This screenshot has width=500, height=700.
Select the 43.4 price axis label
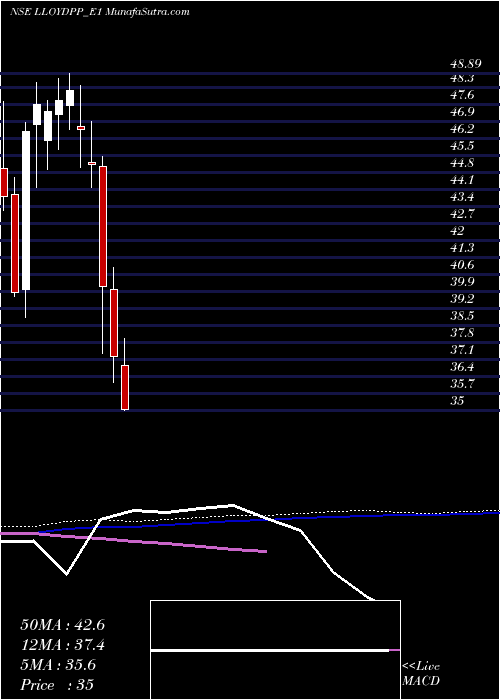click(x=462, y=197)
